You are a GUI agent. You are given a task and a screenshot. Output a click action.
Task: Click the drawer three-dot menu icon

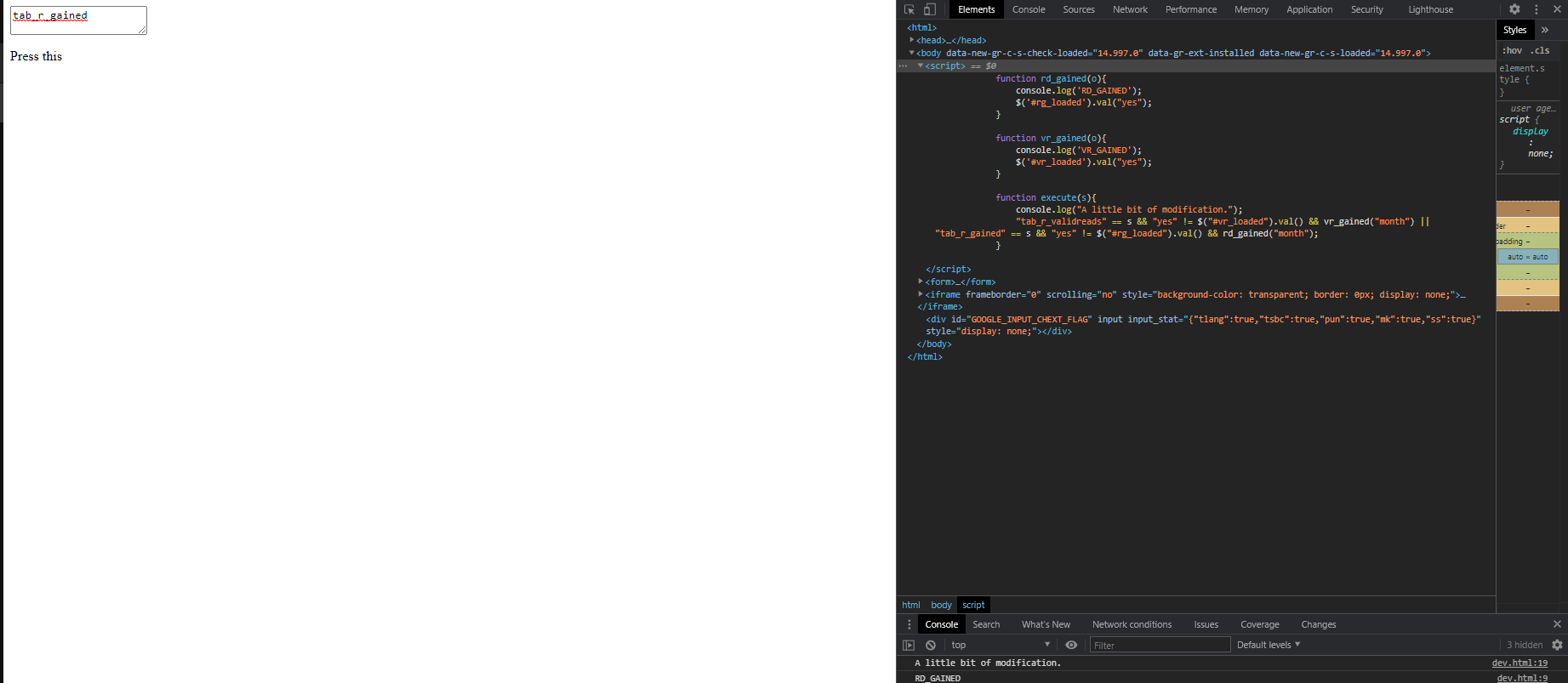pos(909,624)
